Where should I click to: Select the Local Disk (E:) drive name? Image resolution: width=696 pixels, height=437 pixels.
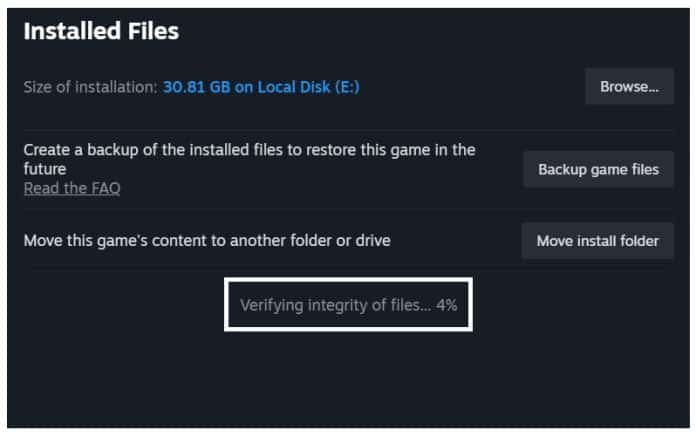[x=310, y=87]
